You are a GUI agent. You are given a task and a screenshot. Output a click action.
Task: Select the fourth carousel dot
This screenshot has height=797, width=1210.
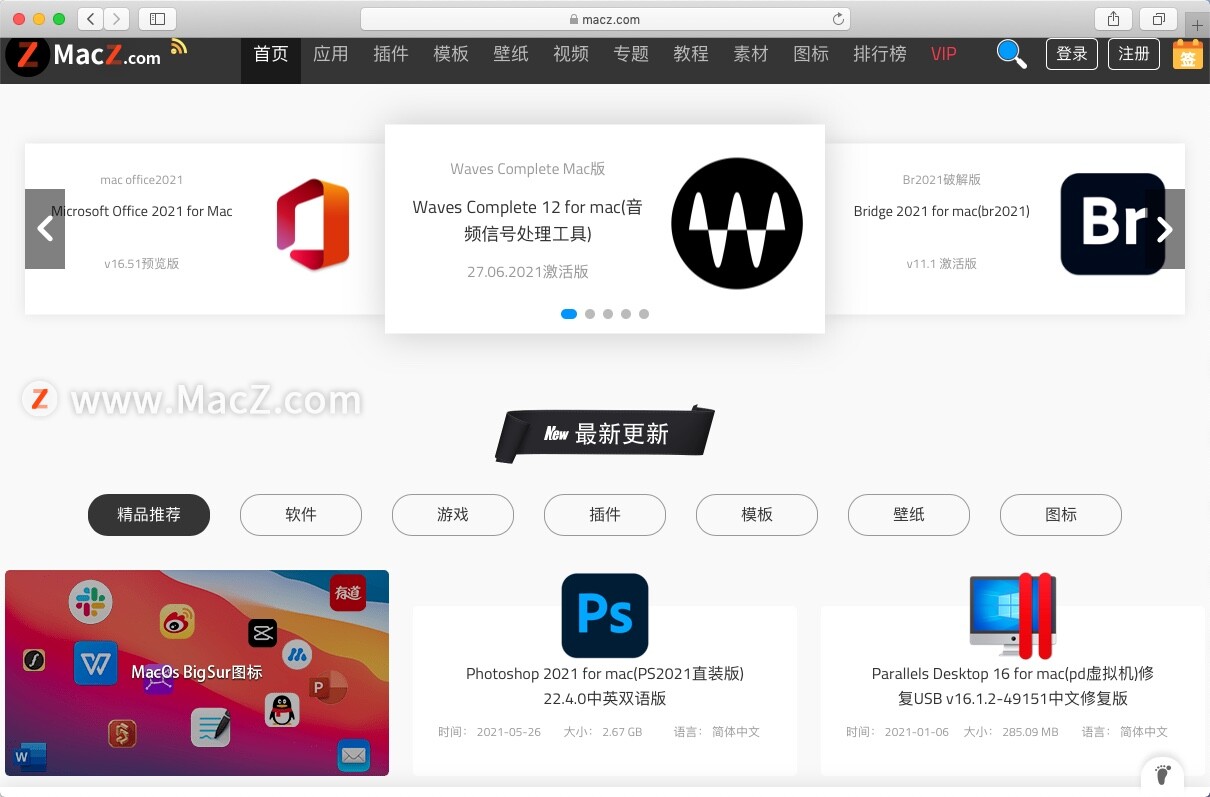(626, 314)
